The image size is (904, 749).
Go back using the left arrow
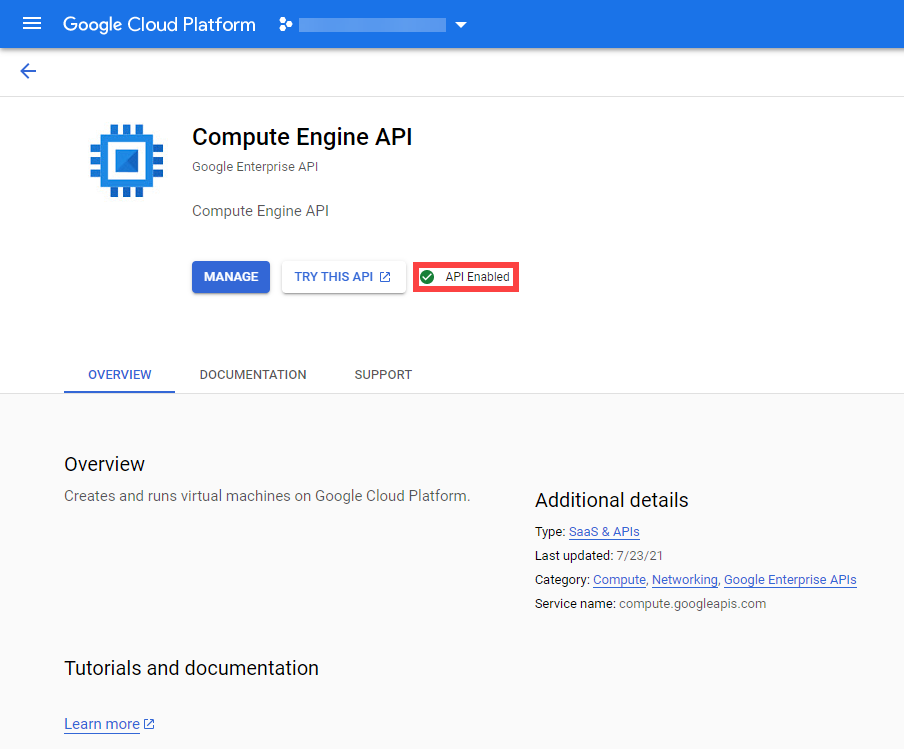tap(28, 71)
